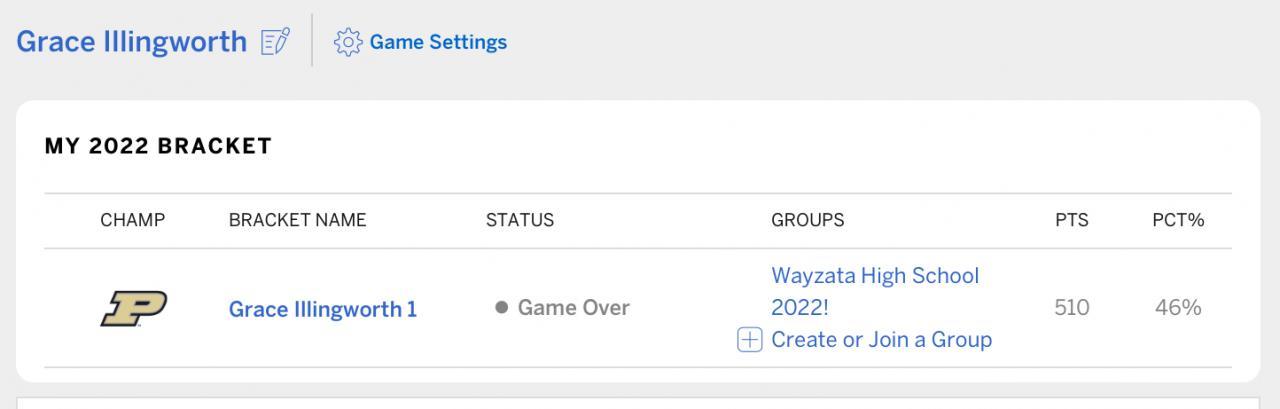This screenshot has width=1280, height=409.
Task: Sort by the PCT% column header
Action: pos(1177,220)
